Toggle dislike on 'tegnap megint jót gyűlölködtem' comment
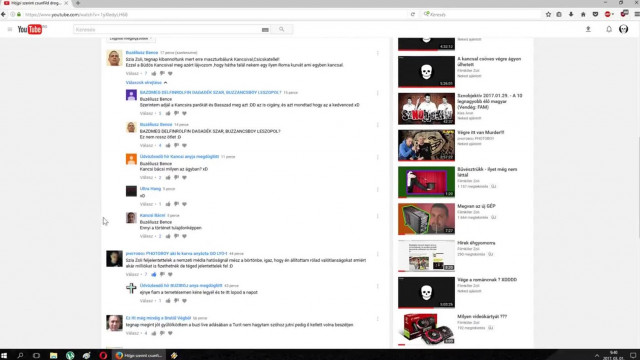 click(x=162, y=333)
